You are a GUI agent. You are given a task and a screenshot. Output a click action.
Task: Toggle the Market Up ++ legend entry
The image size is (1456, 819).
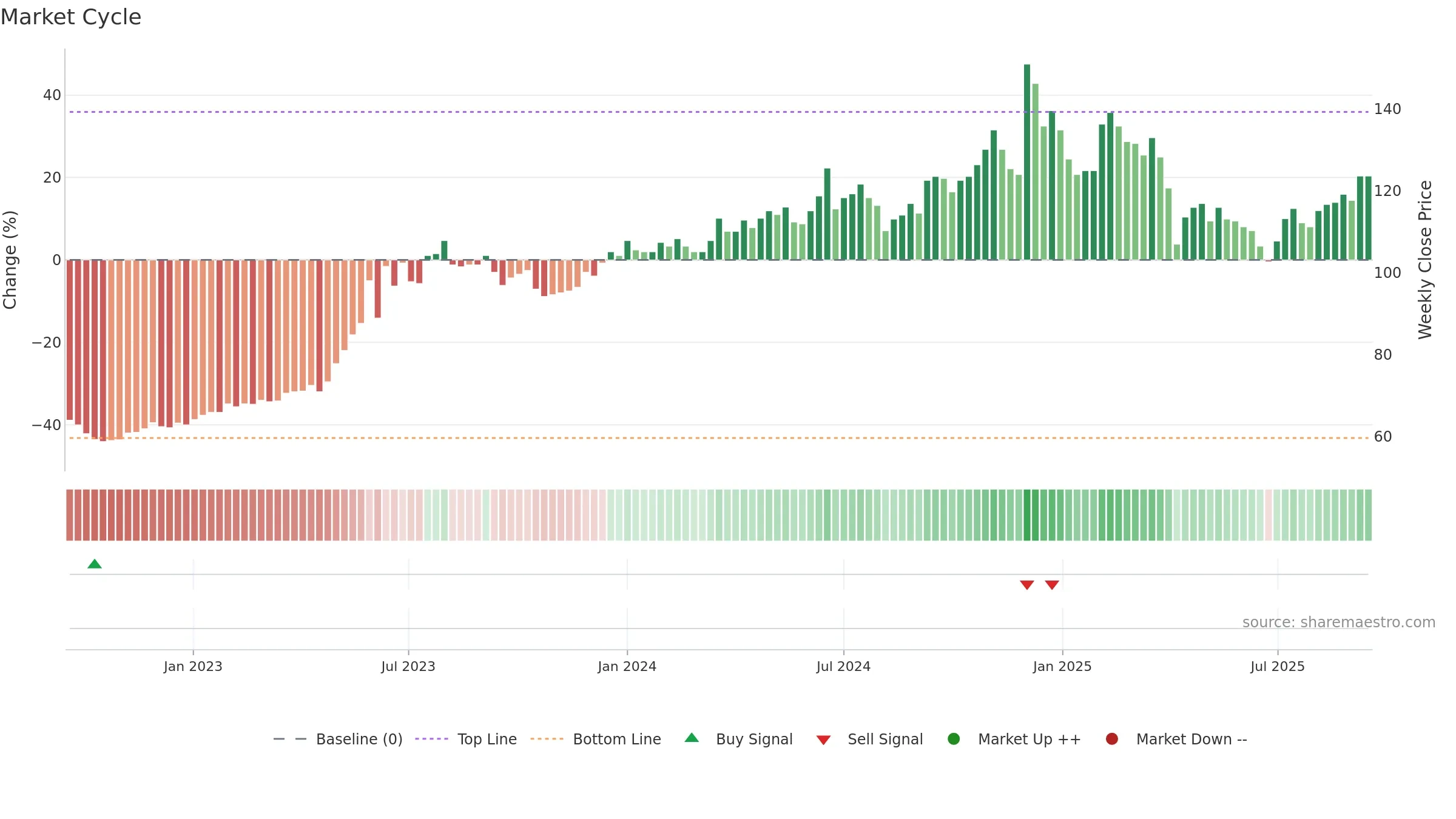tap(1014, 739)
